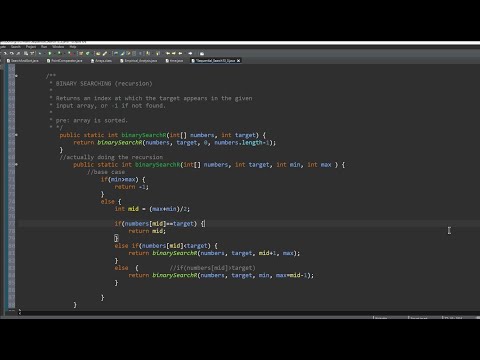
Task: Click the 'if(min>max)' condition
Action: tap(120, 179)
